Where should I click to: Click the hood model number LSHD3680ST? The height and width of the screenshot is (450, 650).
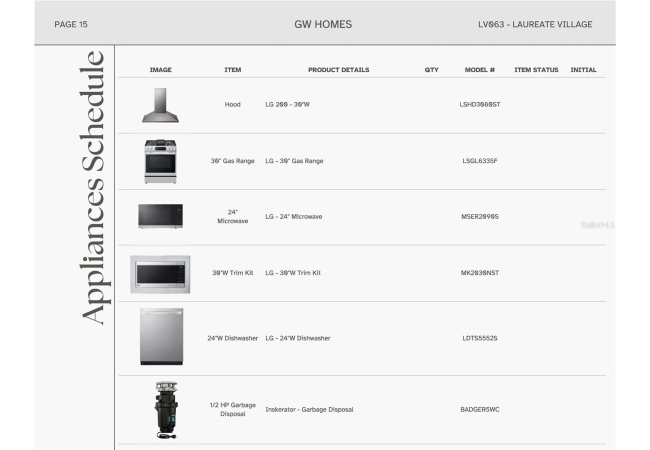pyautogui.click(x=480, y=104)
